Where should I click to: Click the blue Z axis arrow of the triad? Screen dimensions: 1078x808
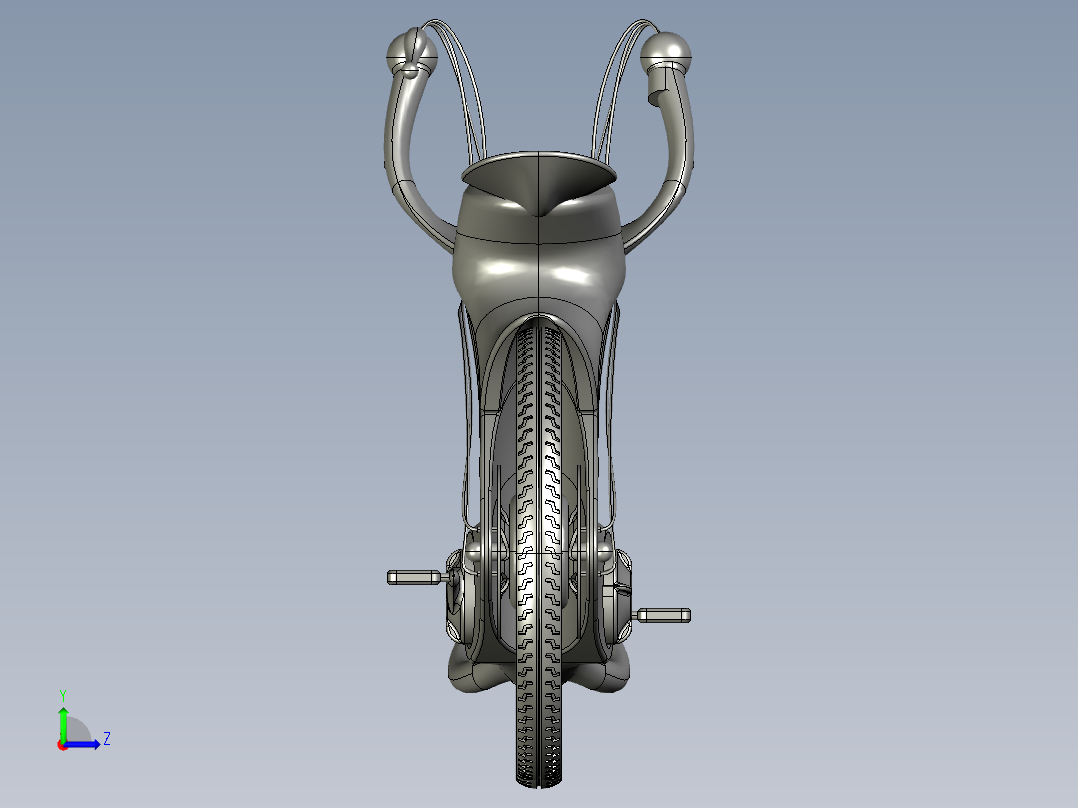pyautogui.click(x=83, y=744)
